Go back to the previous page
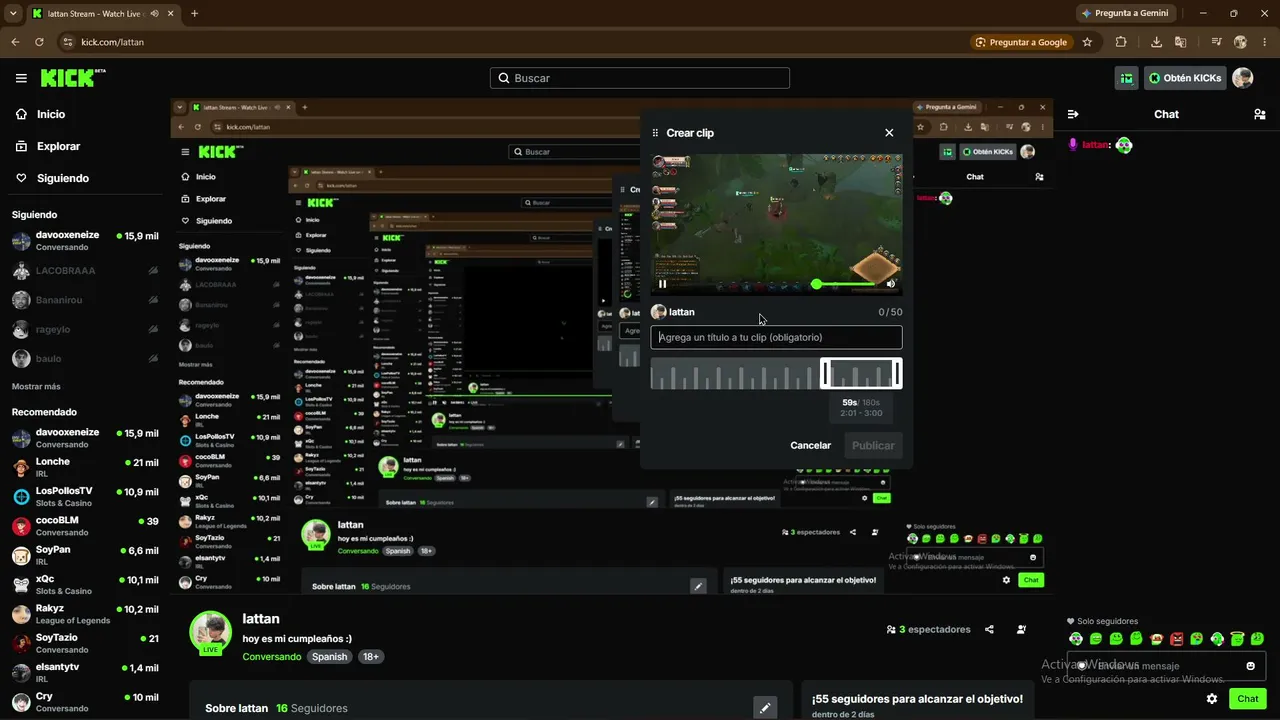The height and width of the screenshot is (720, 1280). click(x=15, y=42)
